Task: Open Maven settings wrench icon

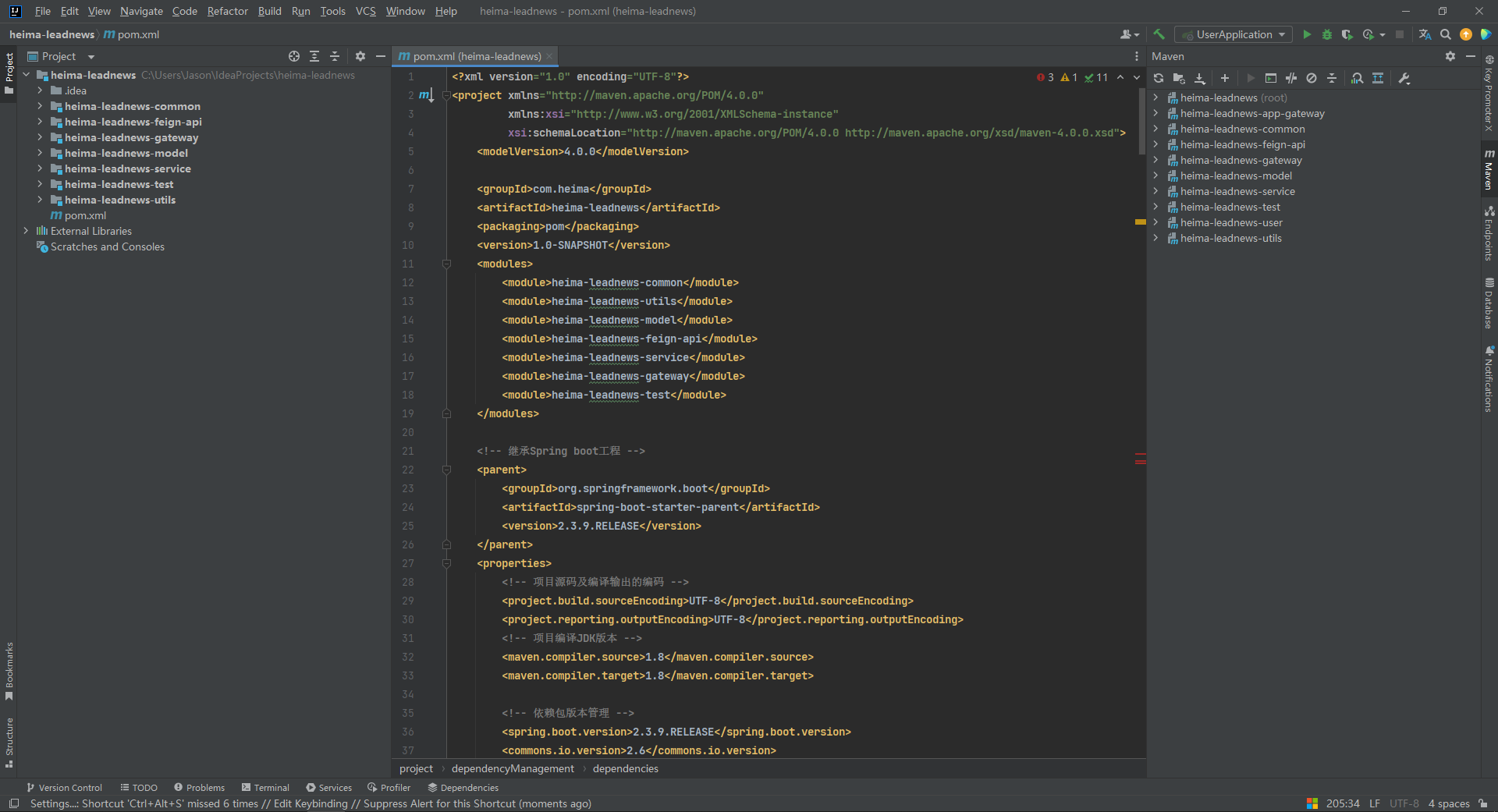Action: click(1404, 78)
